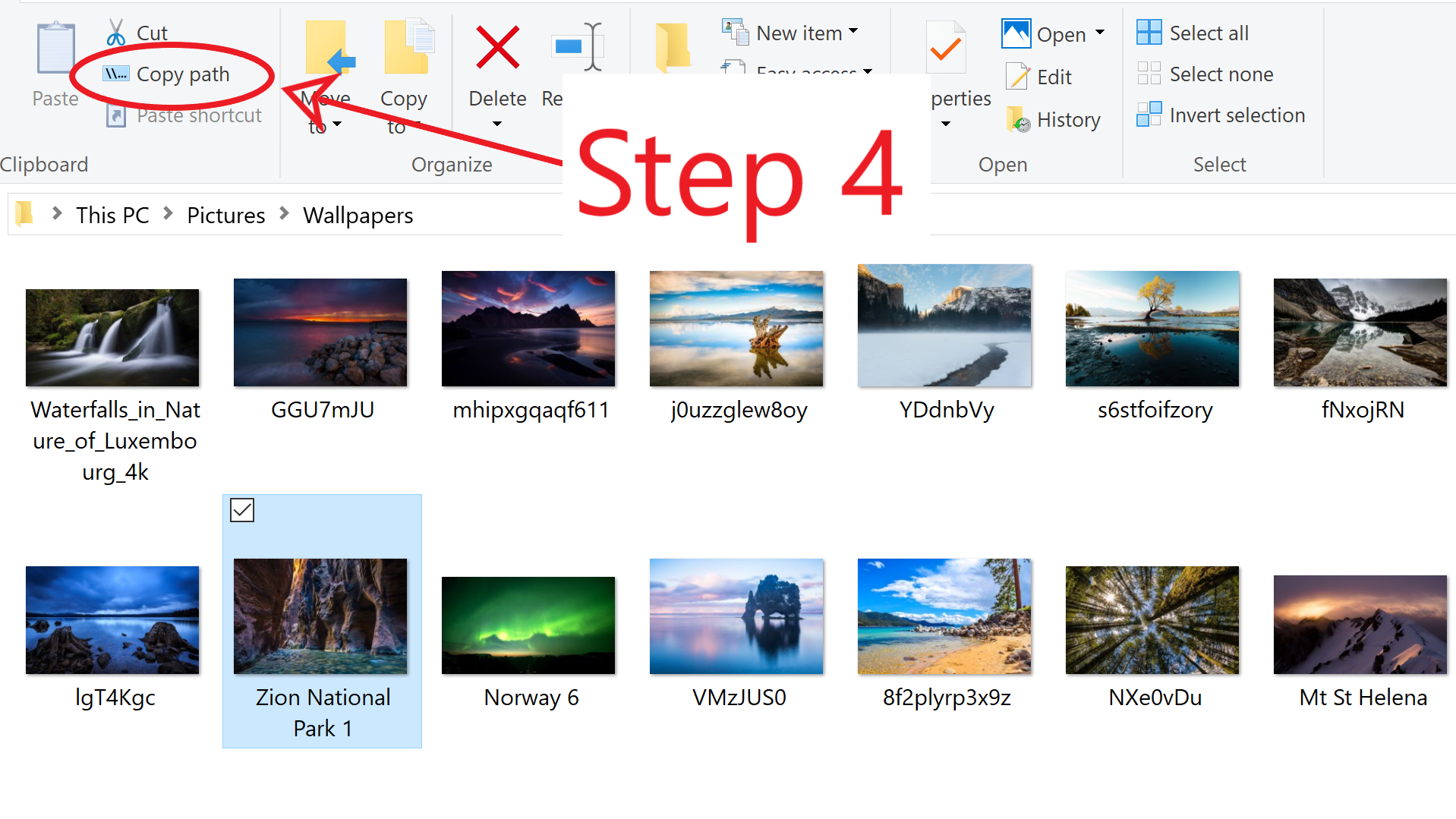Screen dimensions: 1456x819
Task: Open the New item dropdown arrow
Action: coord(853,31)
